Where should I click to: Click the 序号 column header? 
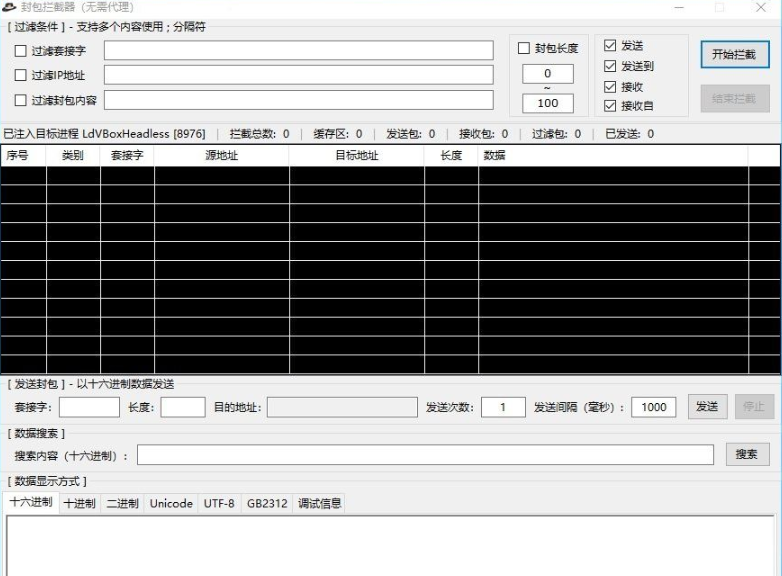pyautogui.click(x=23, y=156)
